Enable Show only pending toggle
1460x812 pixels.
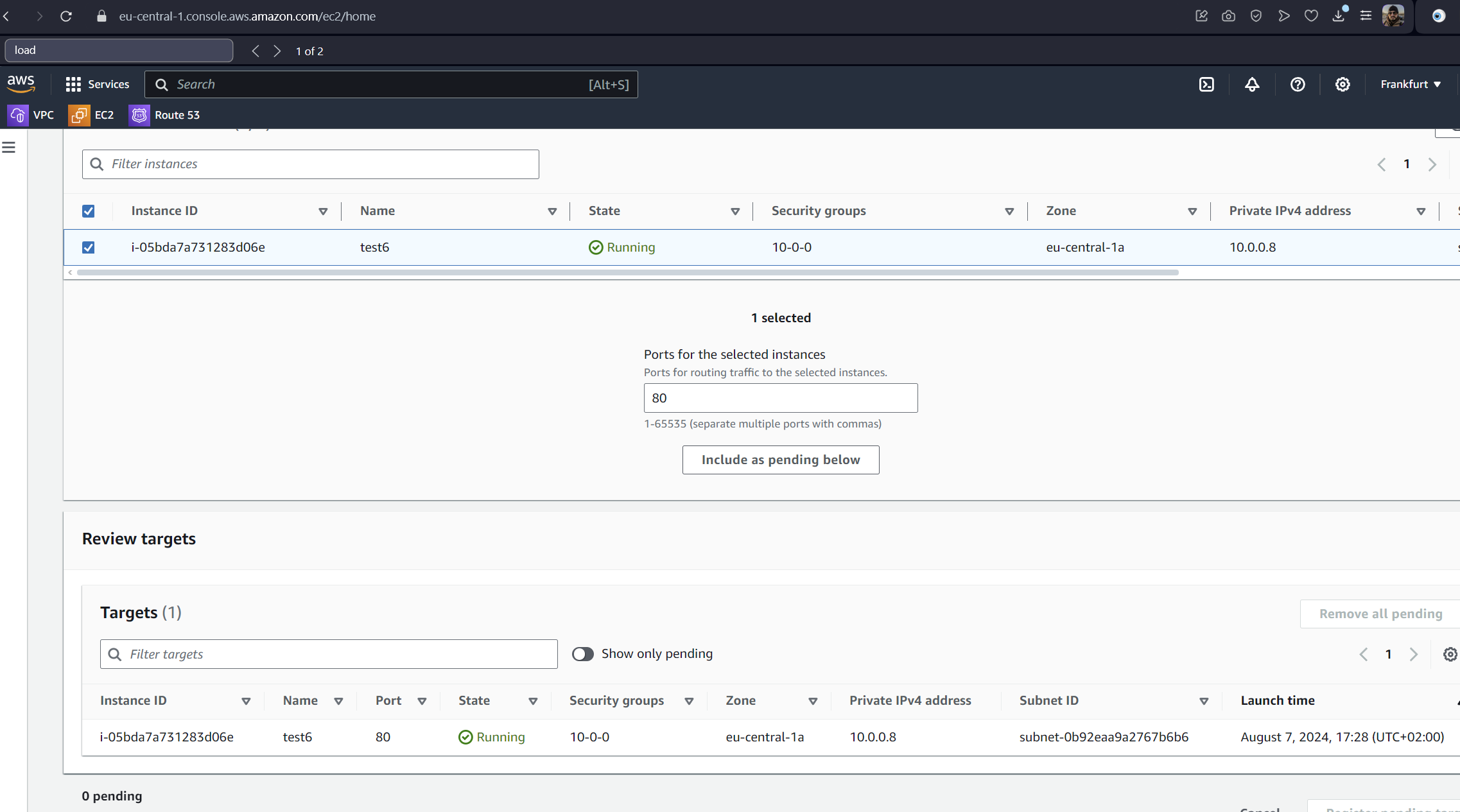(x=582, y=653)
